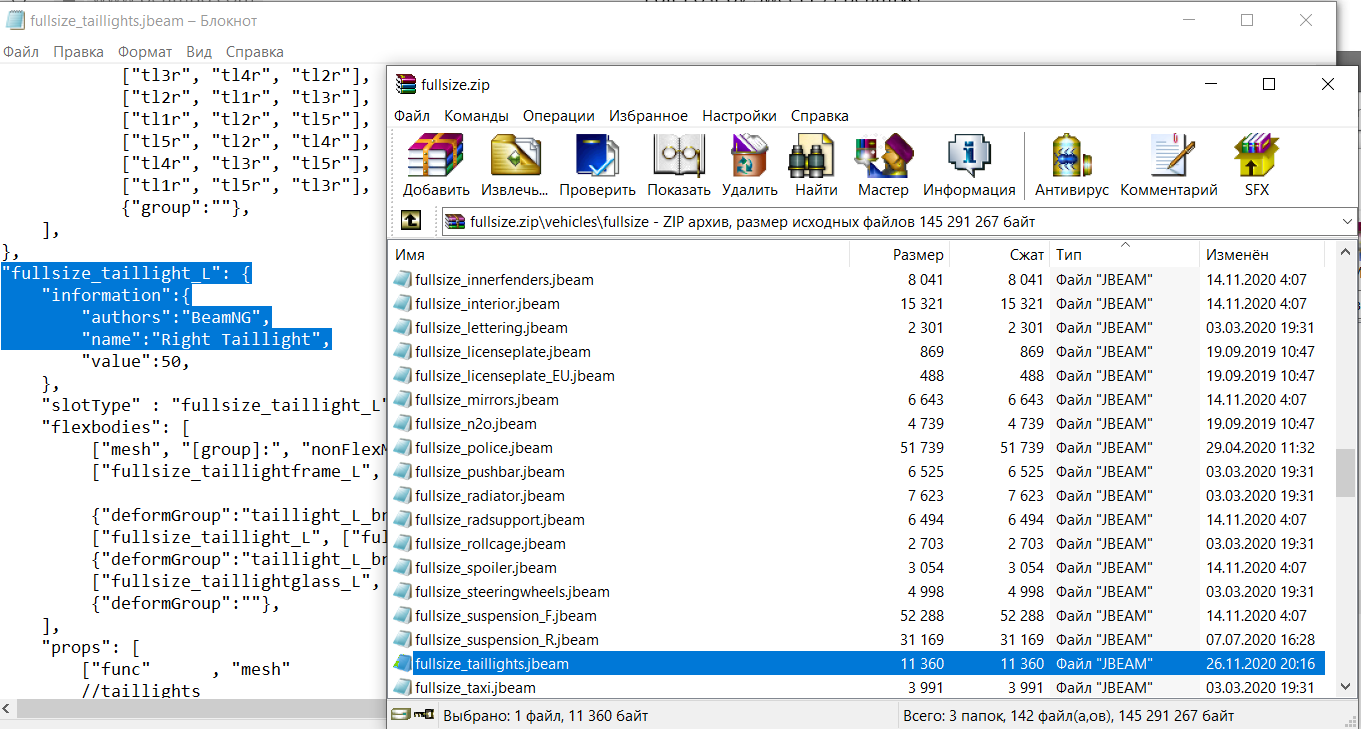Click the "Выбрано: 1 файл" status bar text
This screenshot has width=1361, height=729.
click(x=545, y=715)
